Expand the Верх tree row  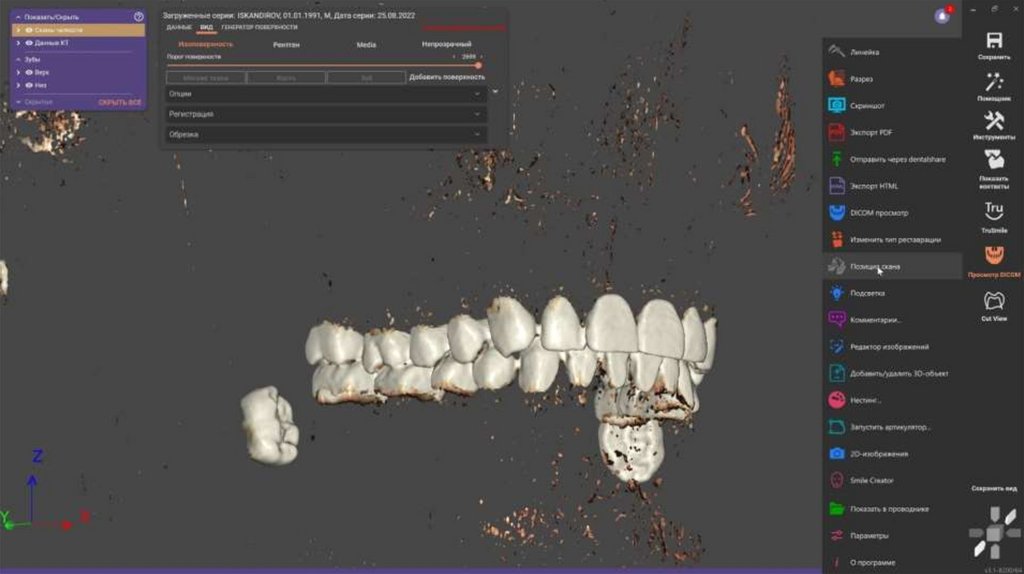(18, 72)
